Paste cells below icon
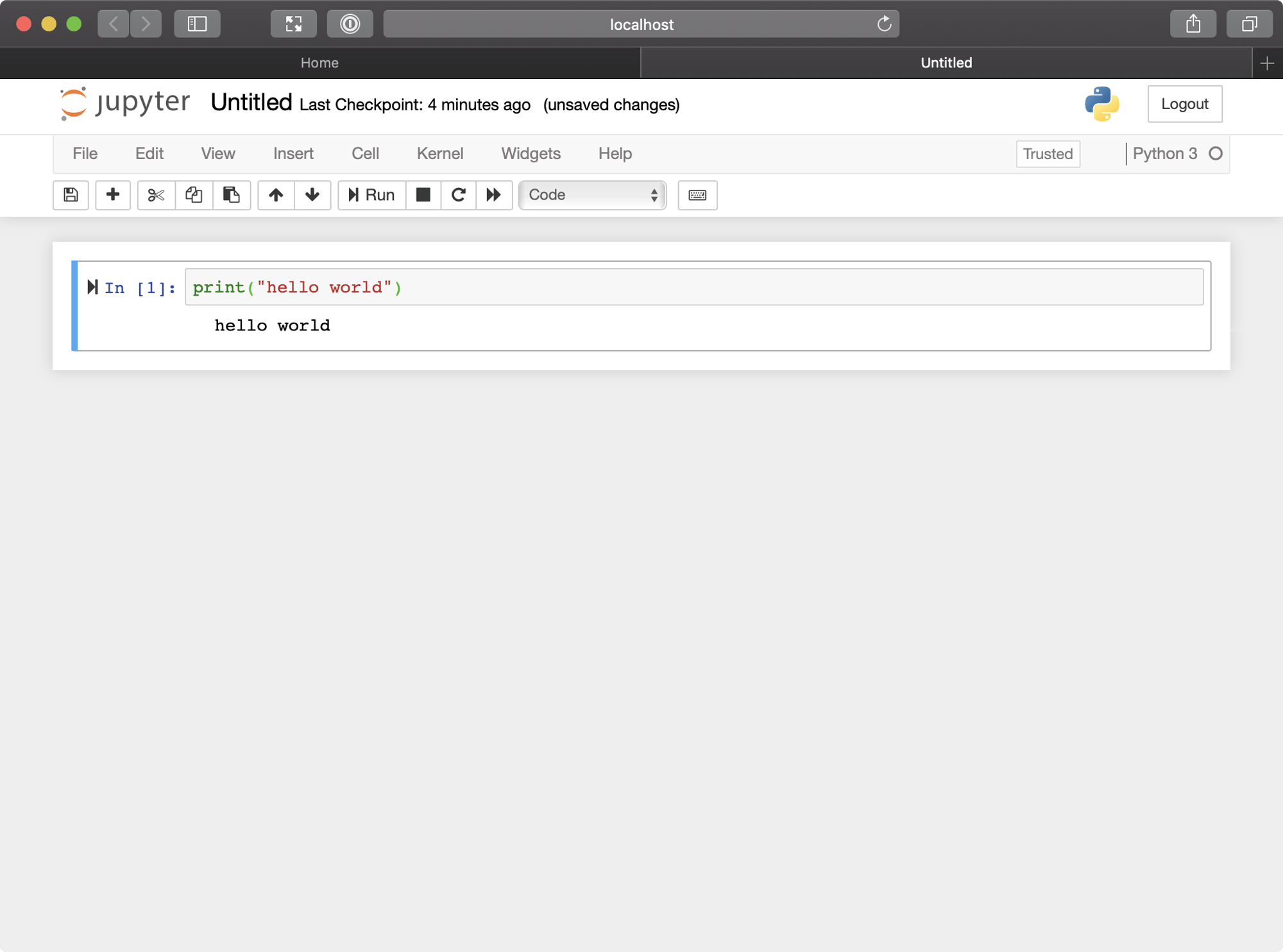Viewport: 1283px width, 952px height. click(x=231, y=195)
